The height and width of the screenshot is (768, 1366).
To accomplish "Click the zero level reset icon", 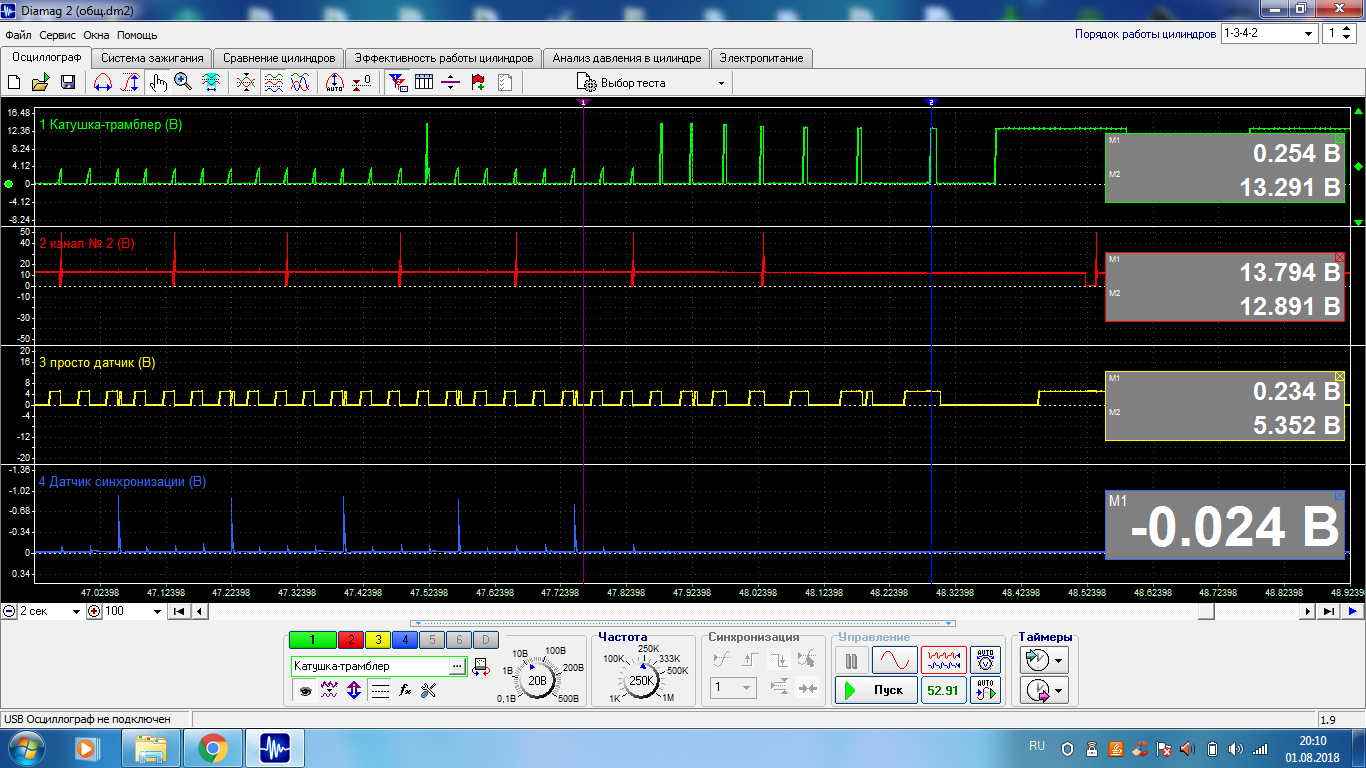I will [x=362, y=83].
